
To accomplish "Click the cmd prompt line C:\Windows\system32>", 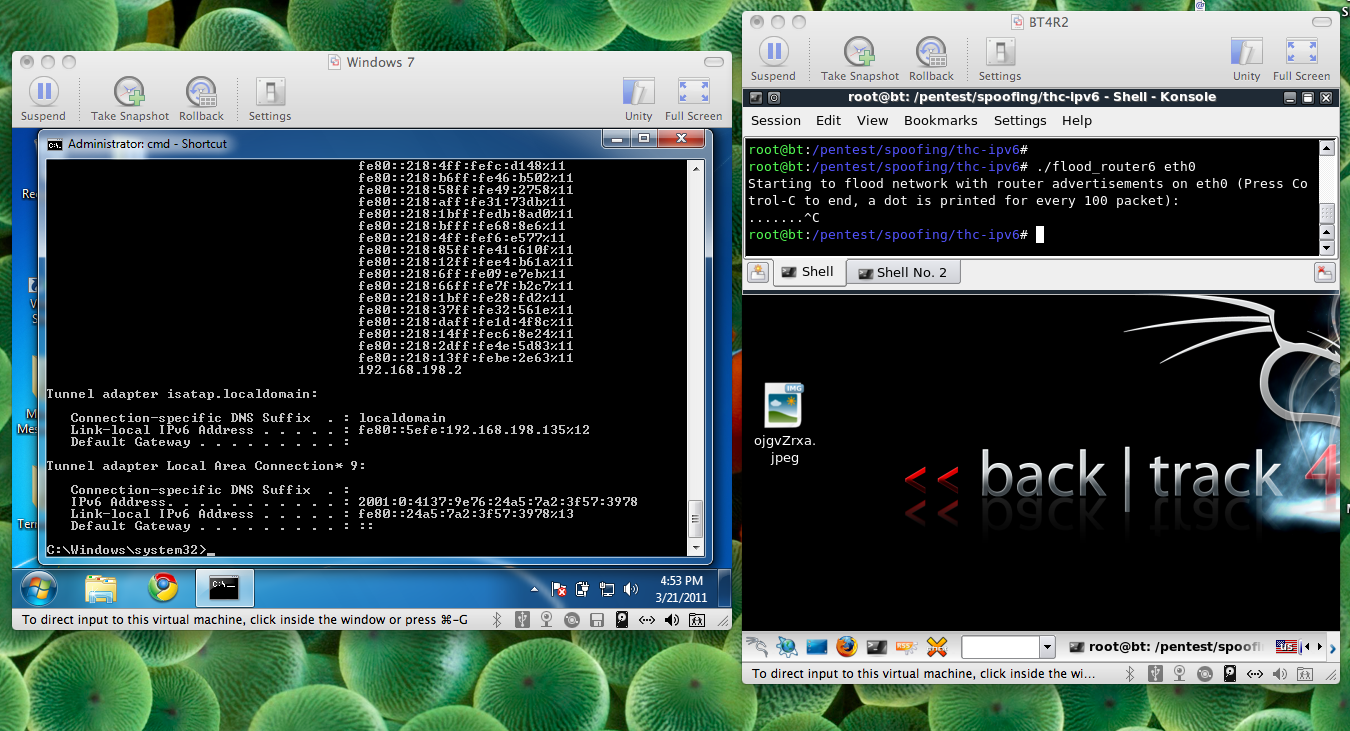I will [130, 550].
